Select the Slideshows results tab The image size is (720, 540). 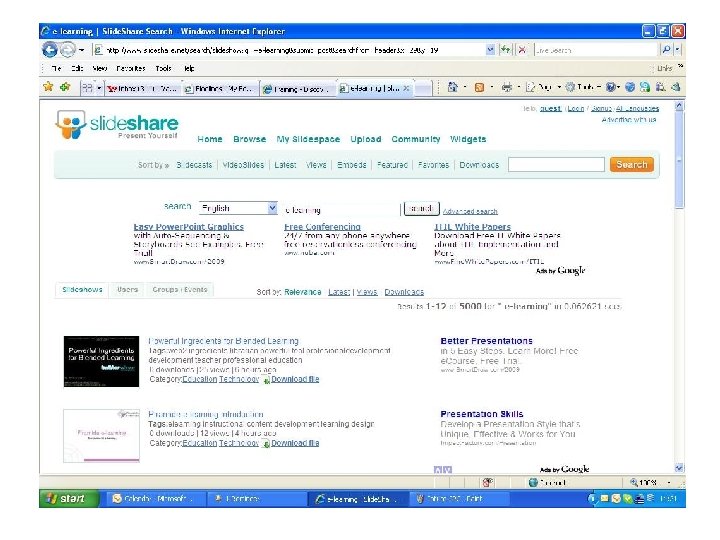82,290
